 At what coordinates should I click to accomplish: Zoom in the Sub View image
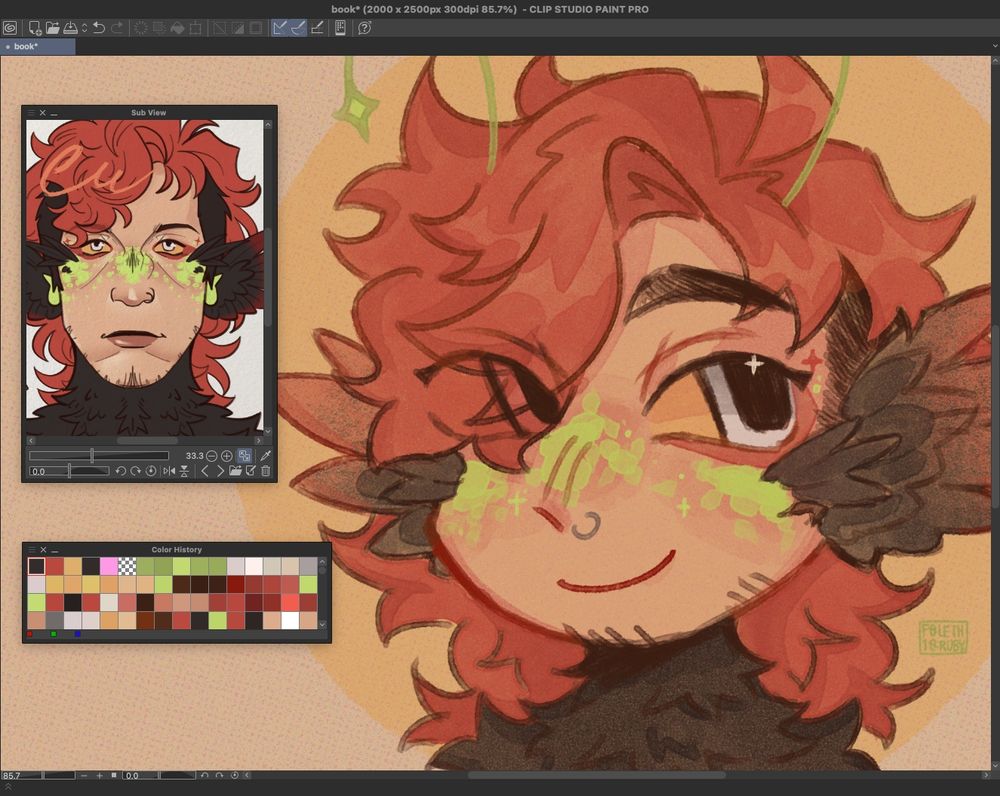pos(226,456)
